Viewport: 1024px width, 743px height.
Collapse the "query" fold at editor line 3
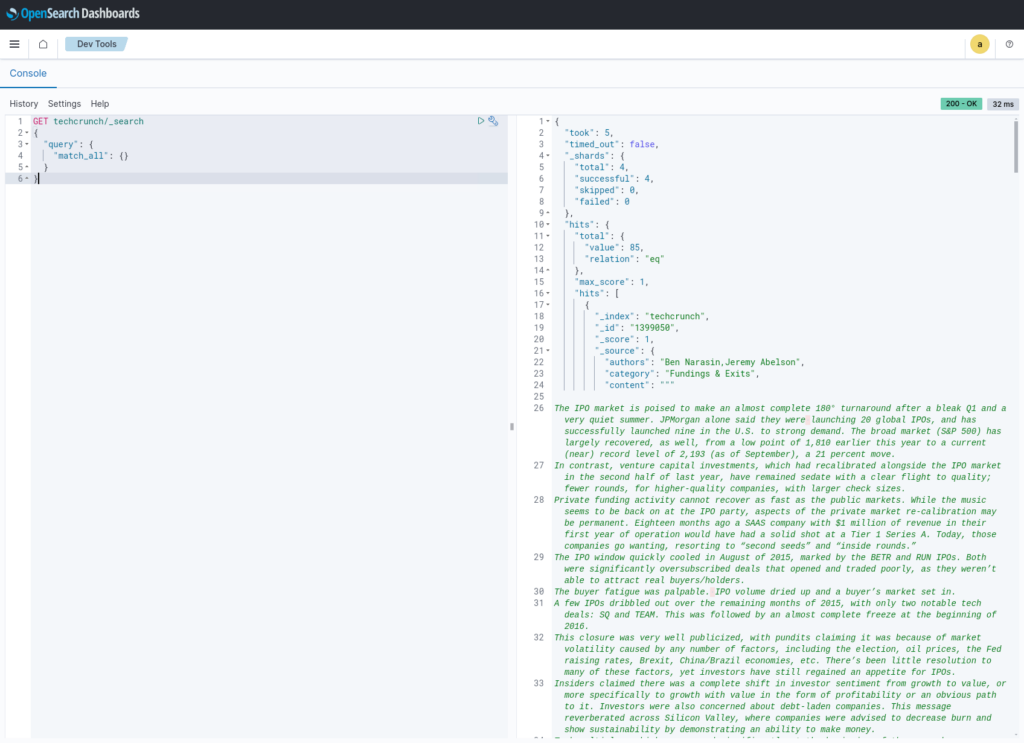point(27,144)
